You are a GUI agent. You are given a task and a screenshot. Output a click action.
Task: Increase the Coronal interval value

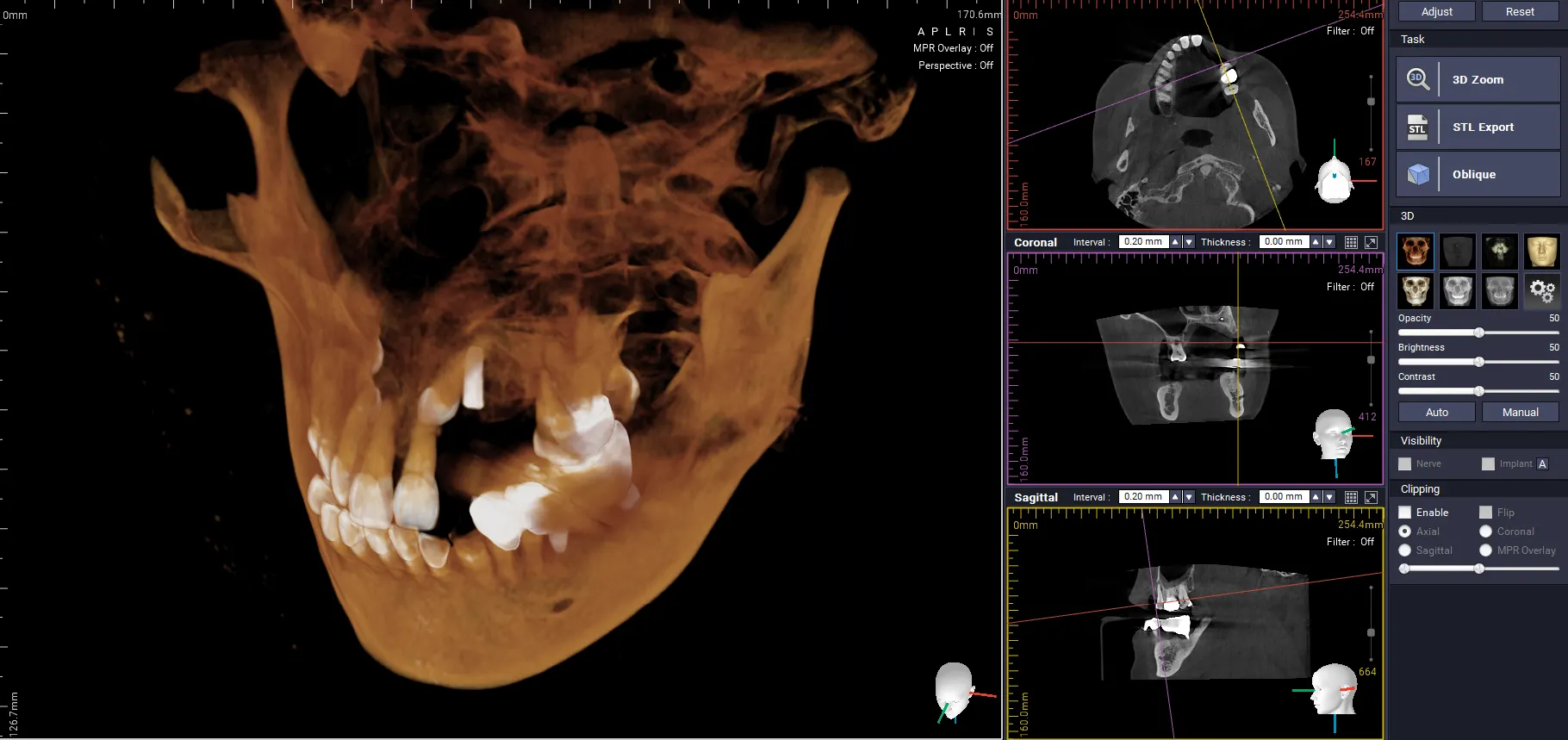click(1175, 242)
